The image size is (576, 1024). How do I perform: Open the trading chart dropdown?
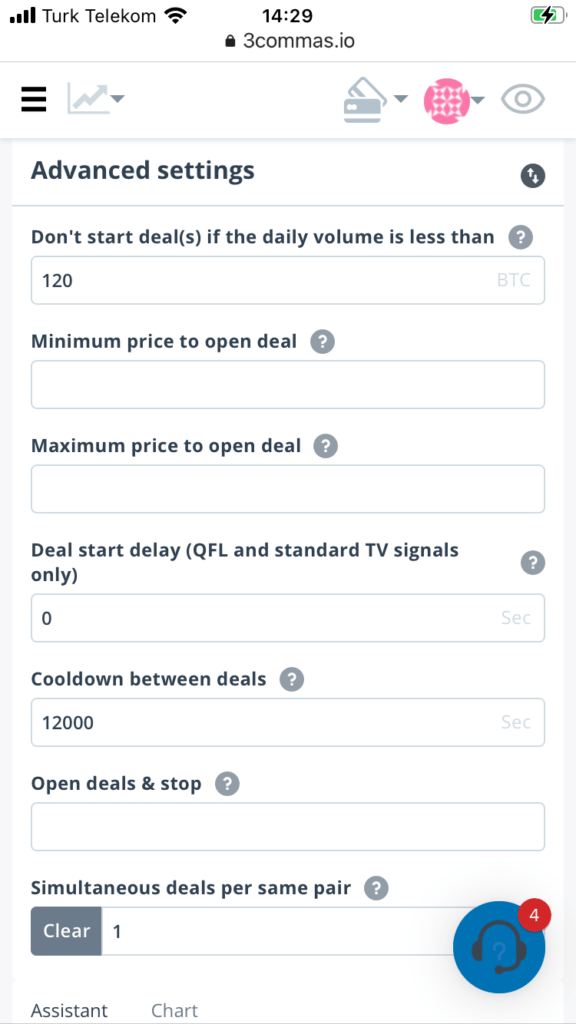coord(95,99)
